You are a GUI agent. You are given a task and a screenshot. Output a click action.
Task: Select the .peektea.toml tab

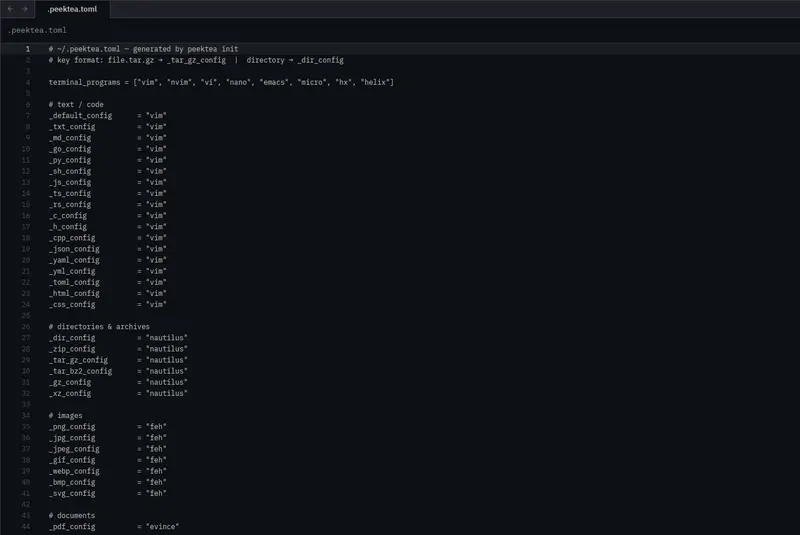click(x=72, y=9)
